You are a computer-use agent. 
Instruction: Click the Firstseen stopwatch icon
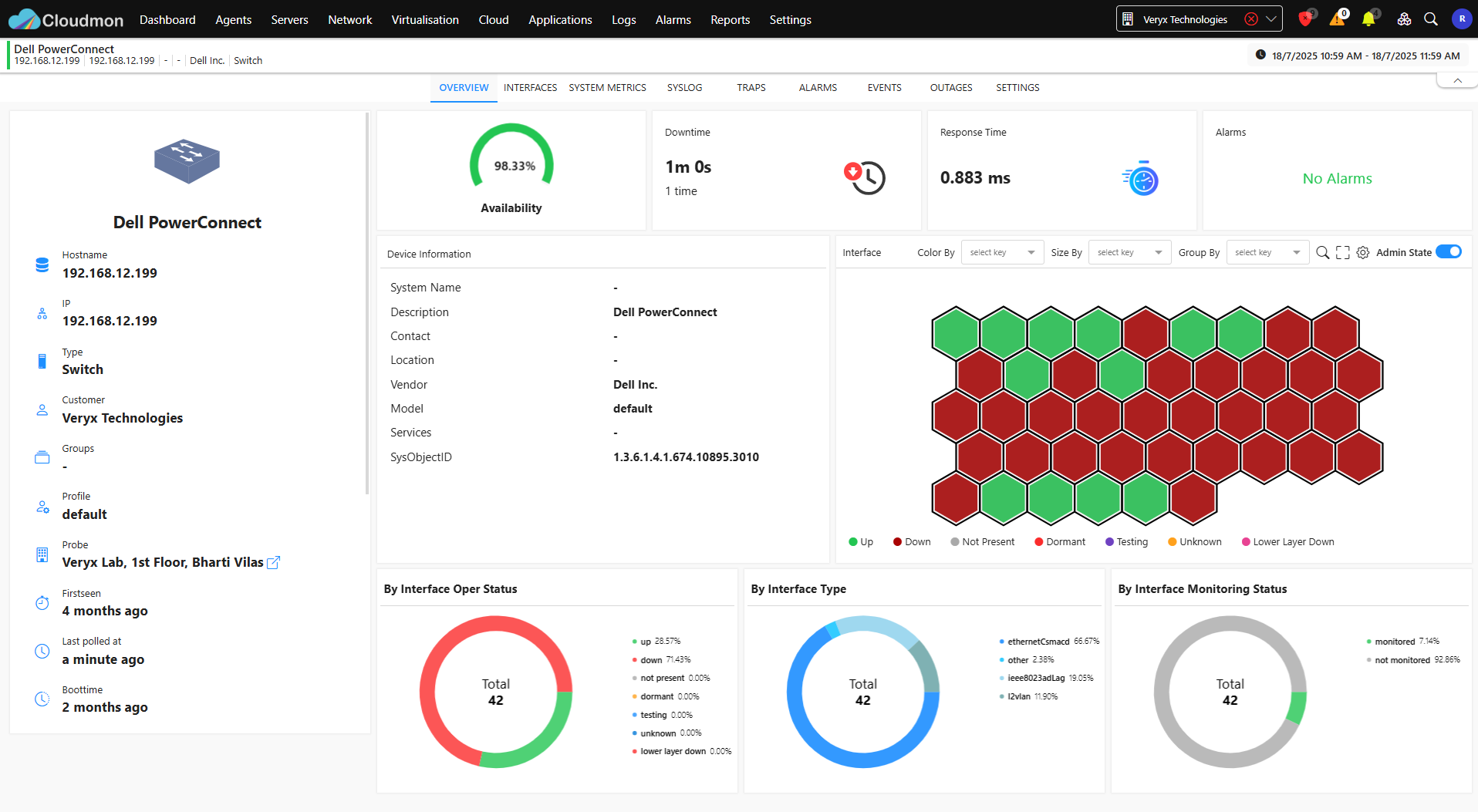click(42, 603)
